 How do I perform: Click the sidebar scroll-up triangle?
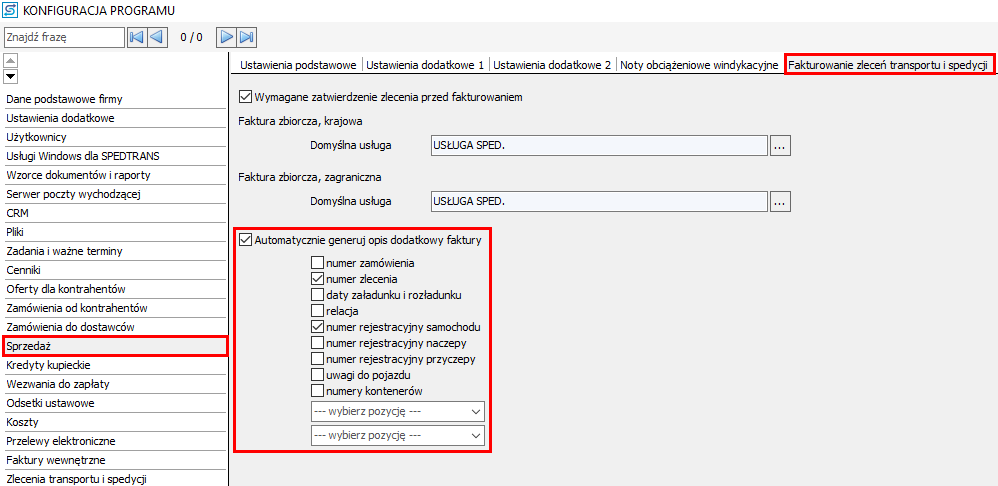(x=10, y=60)
